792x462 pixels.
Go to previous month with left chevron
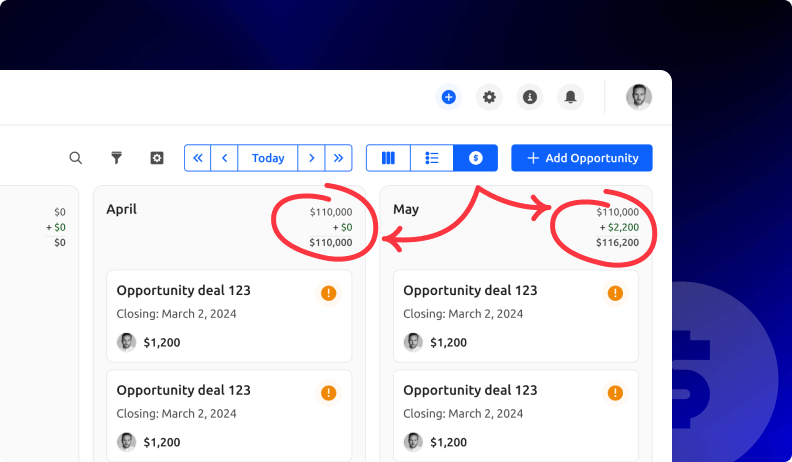225,158
